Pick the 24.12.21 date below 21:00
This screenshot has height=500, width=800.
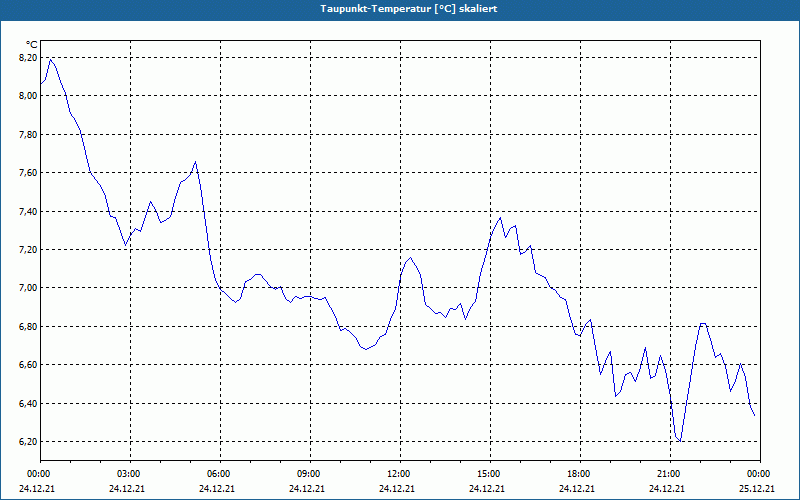tap(666, 488)
